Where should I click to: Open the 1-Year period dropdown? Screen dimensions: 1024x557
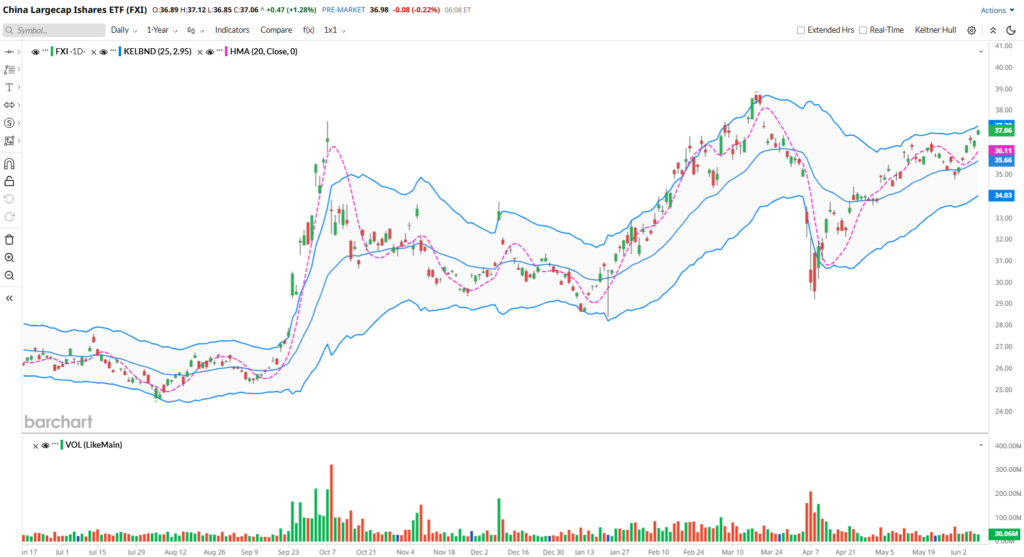160,30
